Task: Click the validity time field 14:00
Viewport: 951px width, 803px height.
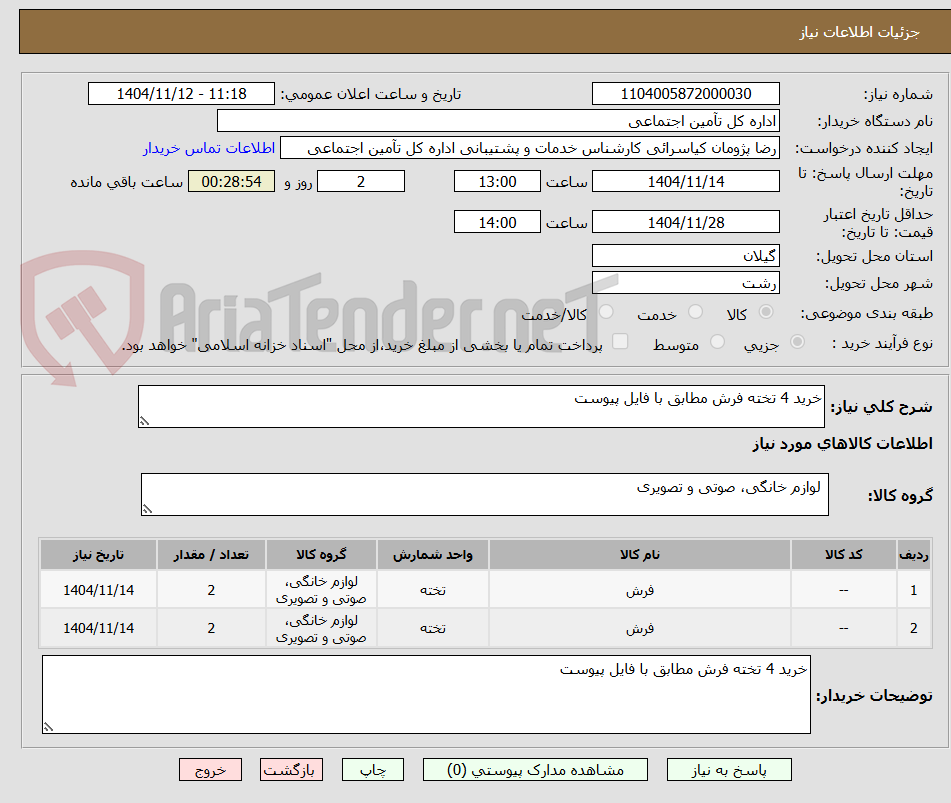Action: [x=497, y=222]
